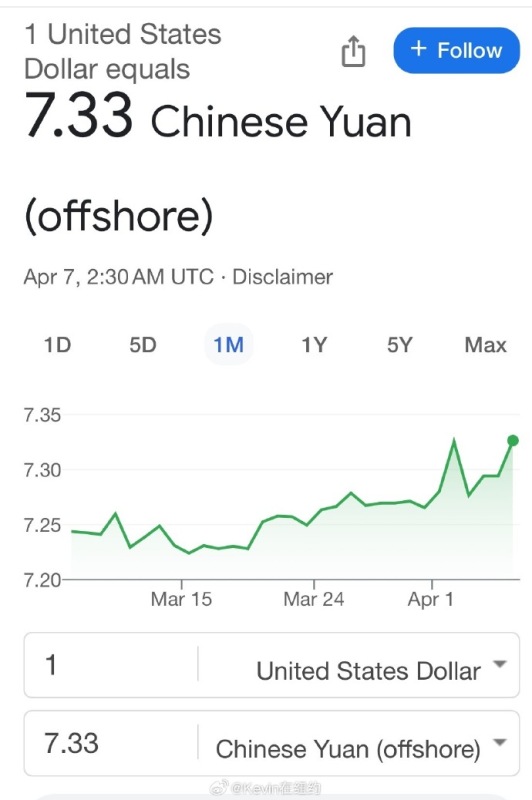Expand the United States Dollar dropdown arrow
The height and width of the screenshot is (800, 532).
[500, 664]
